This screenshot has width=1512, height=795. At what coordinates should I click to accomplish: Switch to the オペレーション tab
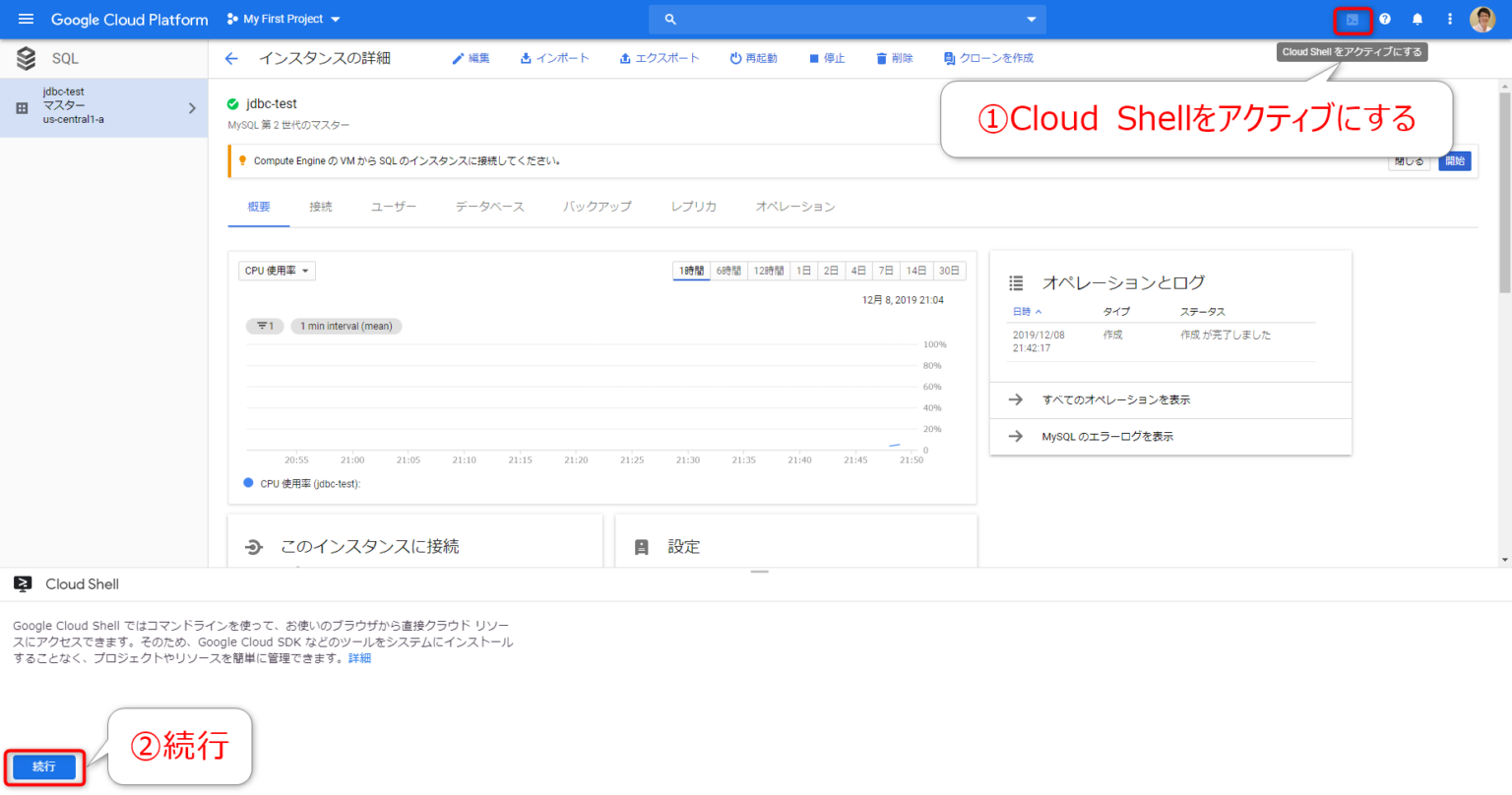click(x=795, y=207)
